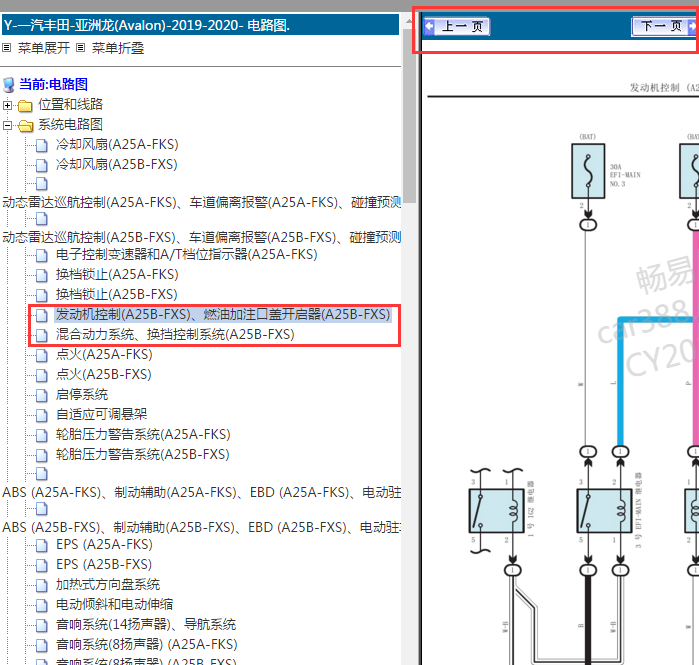Click page icon beside 点火(A25A-FKS)

click(41, 356)
